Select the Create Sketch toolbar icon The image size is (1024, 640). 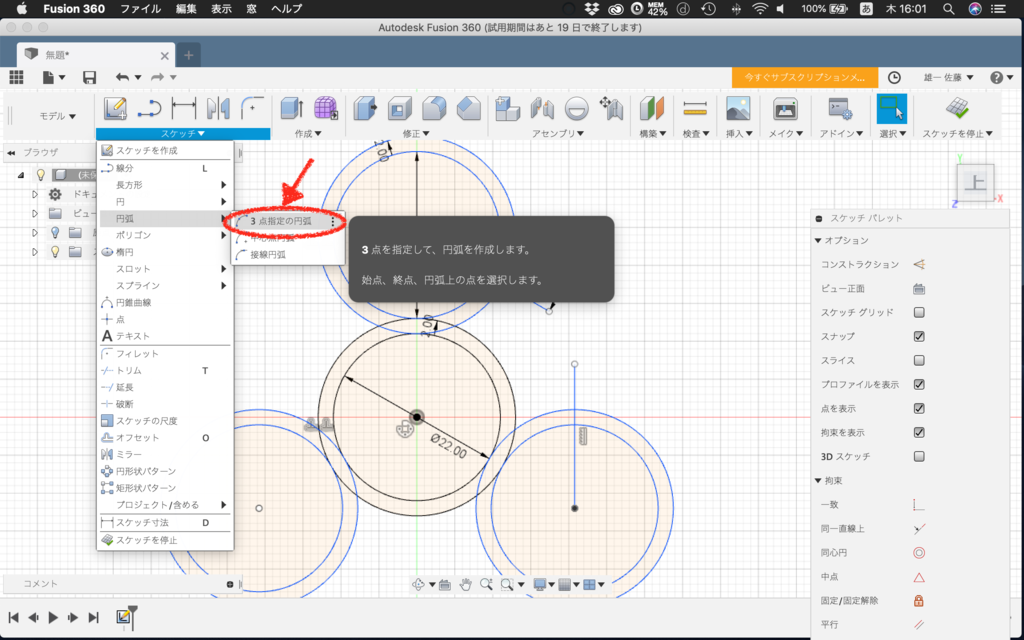pos(116,108)
